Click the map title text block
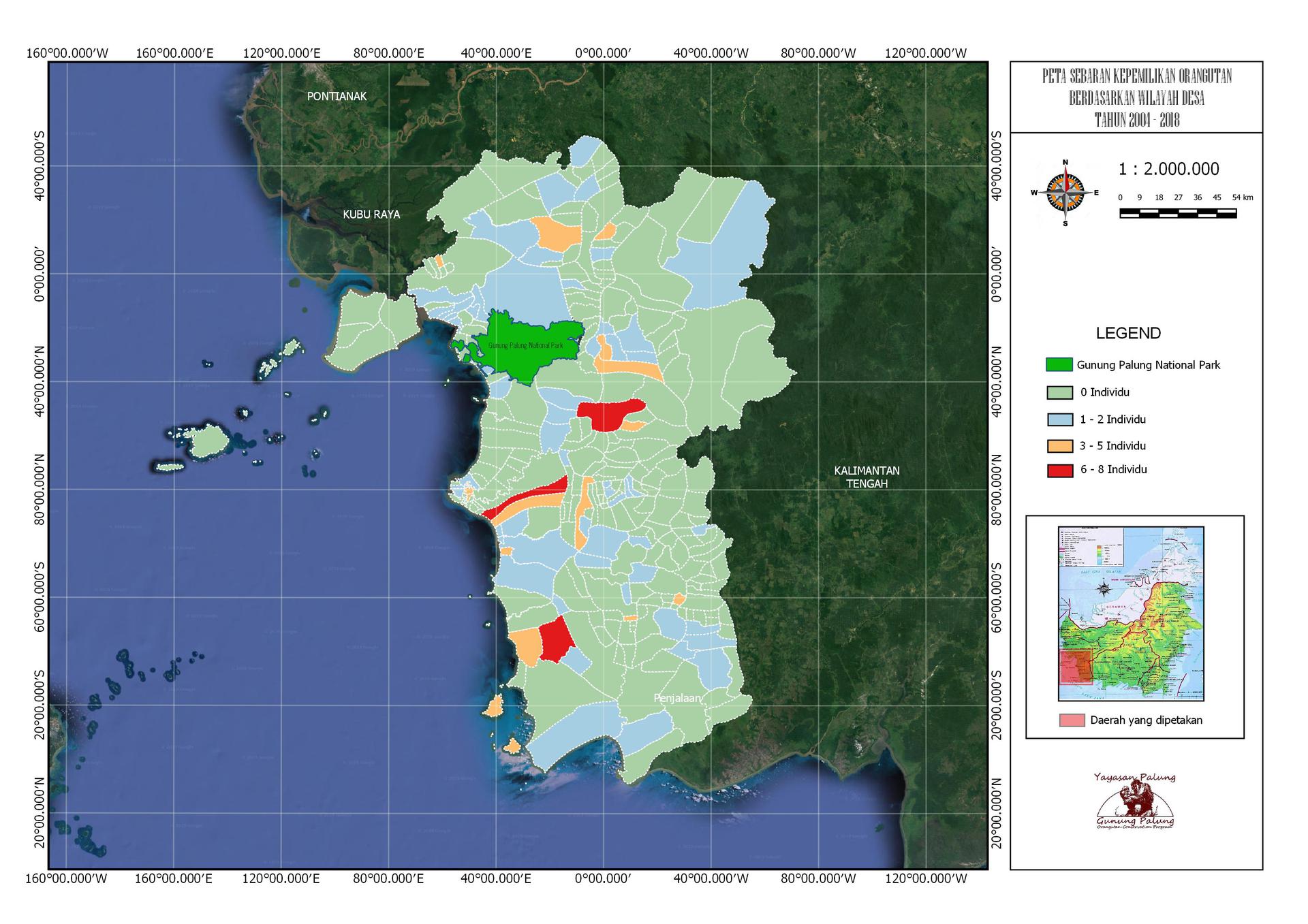 tap(1136, 97)
